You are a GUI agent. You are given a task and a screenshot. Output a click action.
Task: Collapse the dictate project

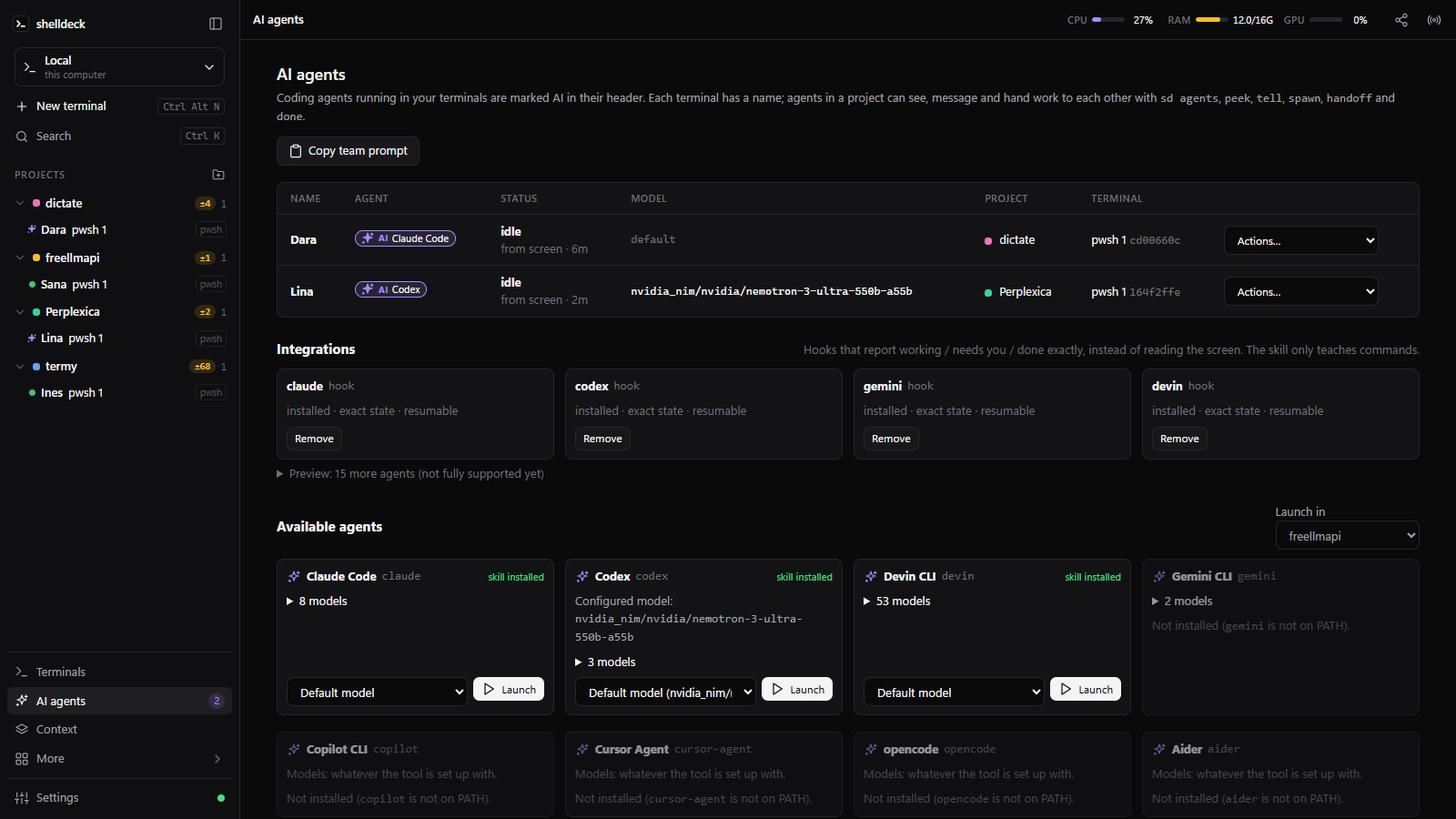(x=20, y=204)
